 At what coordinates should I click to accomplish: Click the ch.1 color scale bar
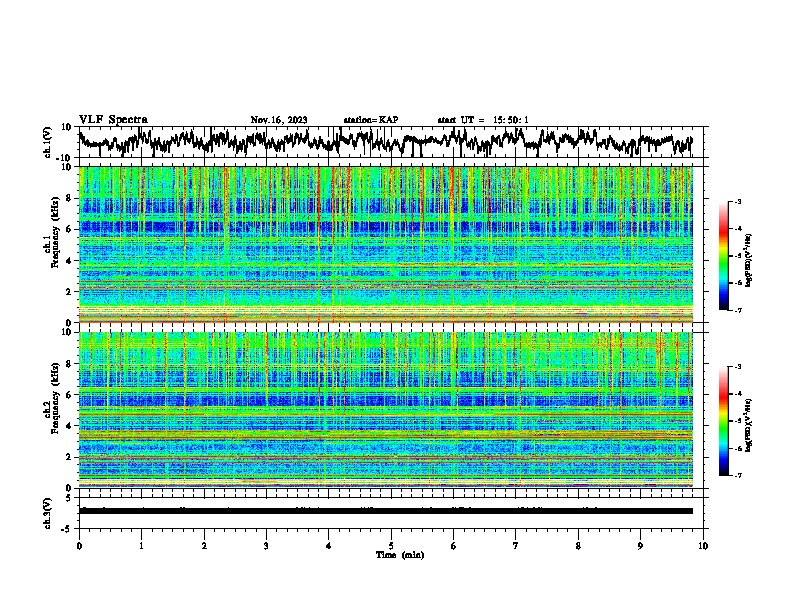tap(723, 256)
